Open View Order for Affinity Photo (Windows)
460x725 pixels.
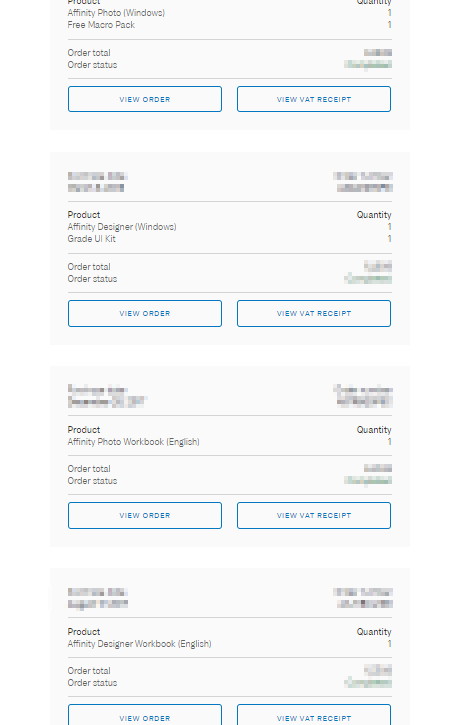145,99
